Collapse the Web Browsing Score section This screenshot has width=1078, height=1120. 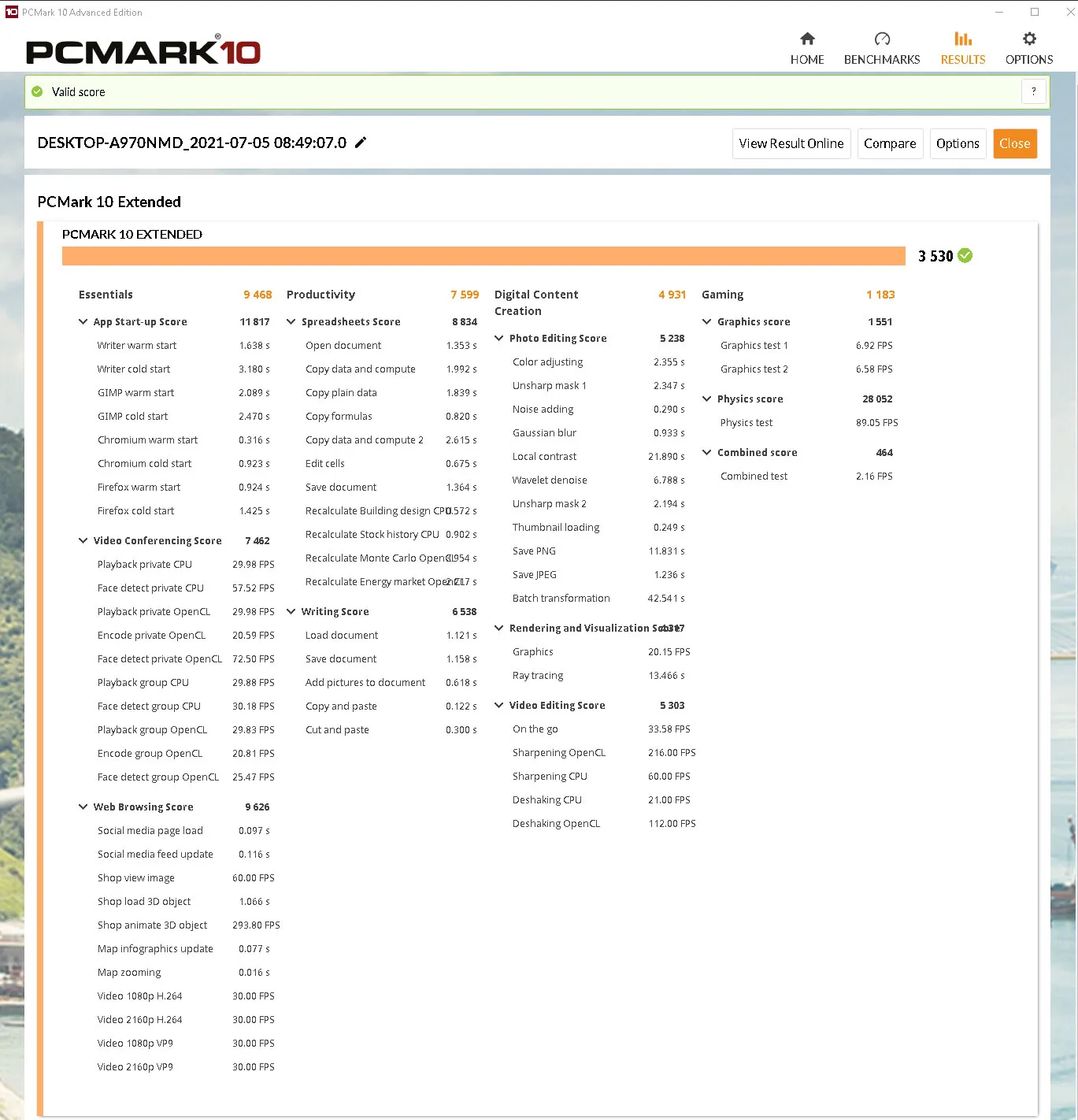[83, 807]
